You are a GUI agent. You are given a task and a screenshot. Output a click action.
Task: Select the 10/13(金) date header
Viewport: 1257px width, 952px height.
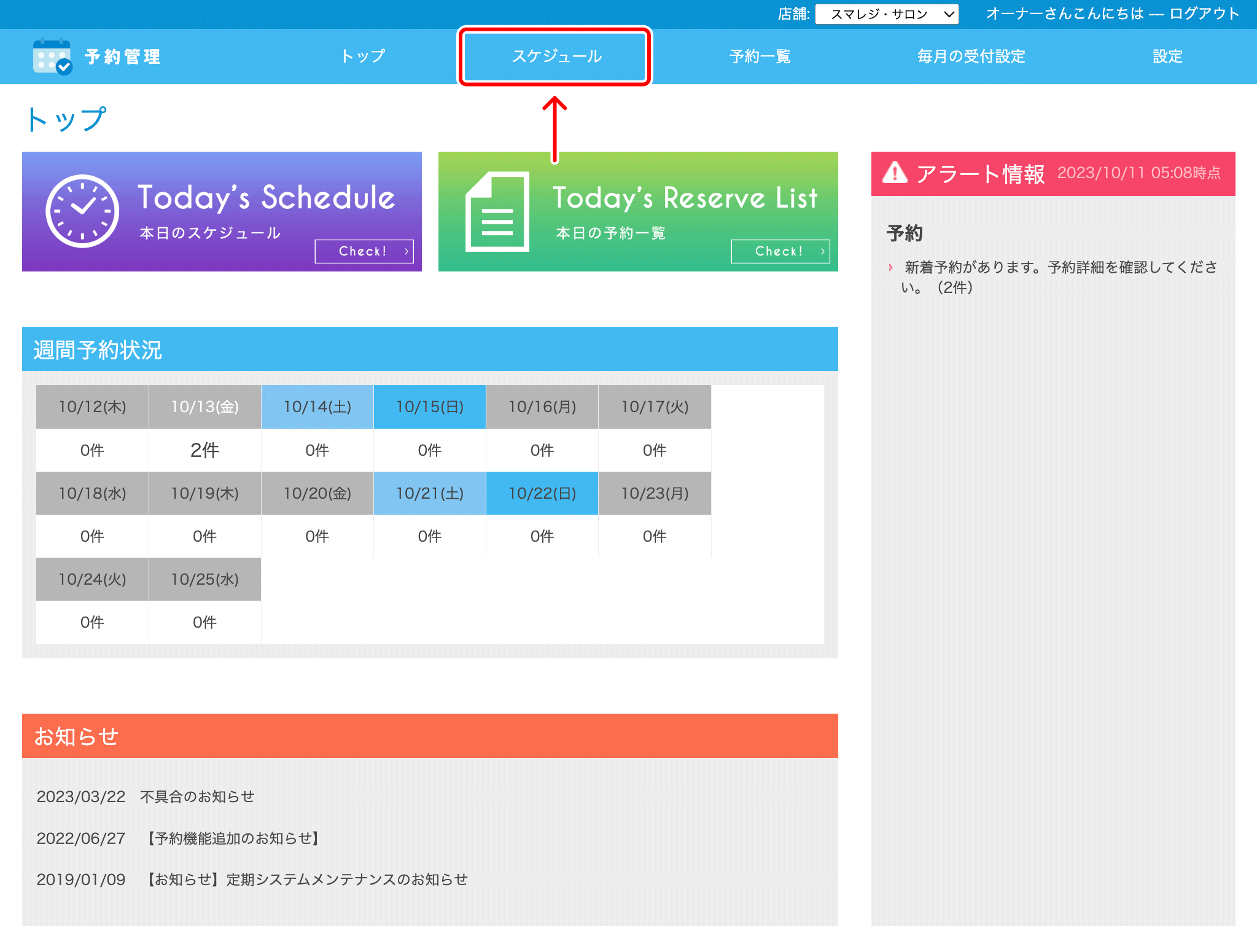(204, 407)
